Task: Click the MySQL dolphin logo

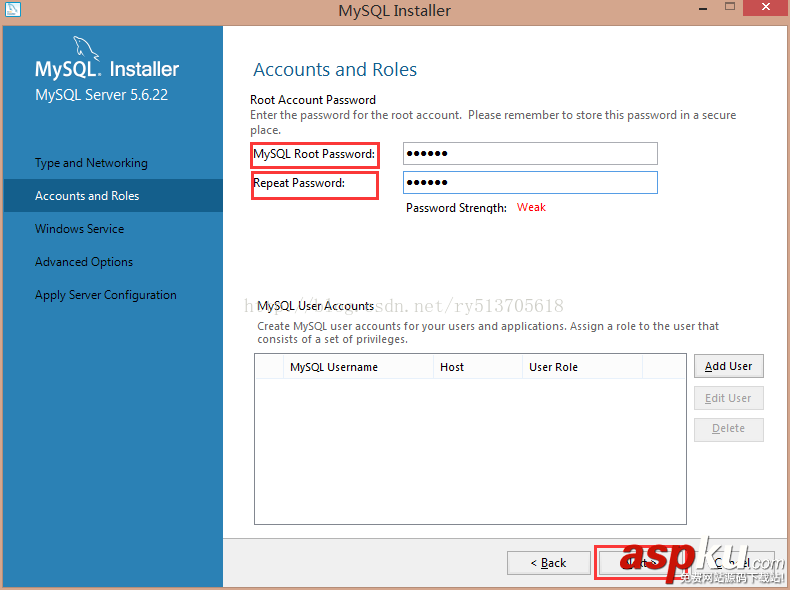Action: tap(88, 48)
